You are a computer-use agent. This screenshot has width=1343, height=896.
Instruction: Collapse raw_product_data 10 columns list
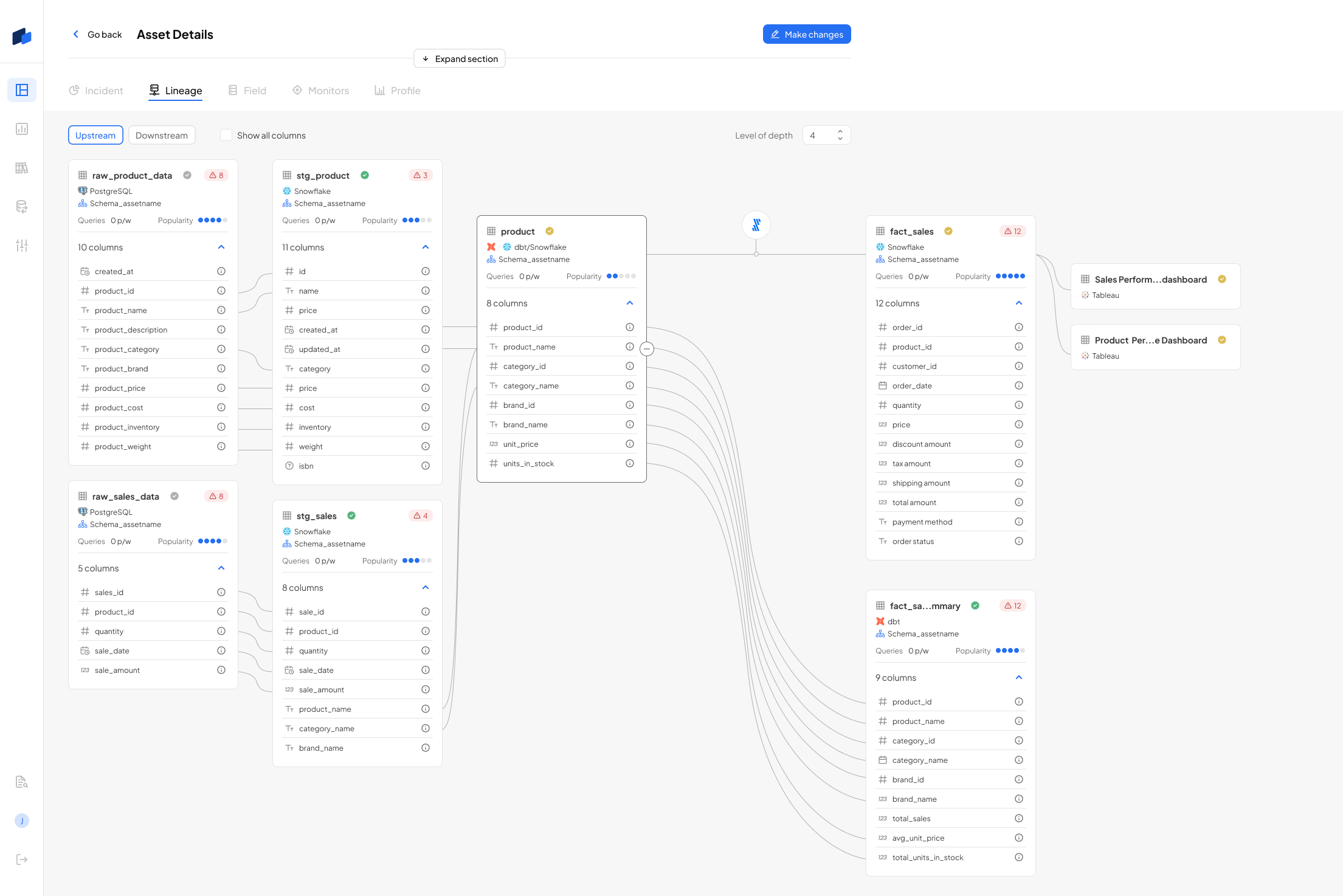coord(221,247)
